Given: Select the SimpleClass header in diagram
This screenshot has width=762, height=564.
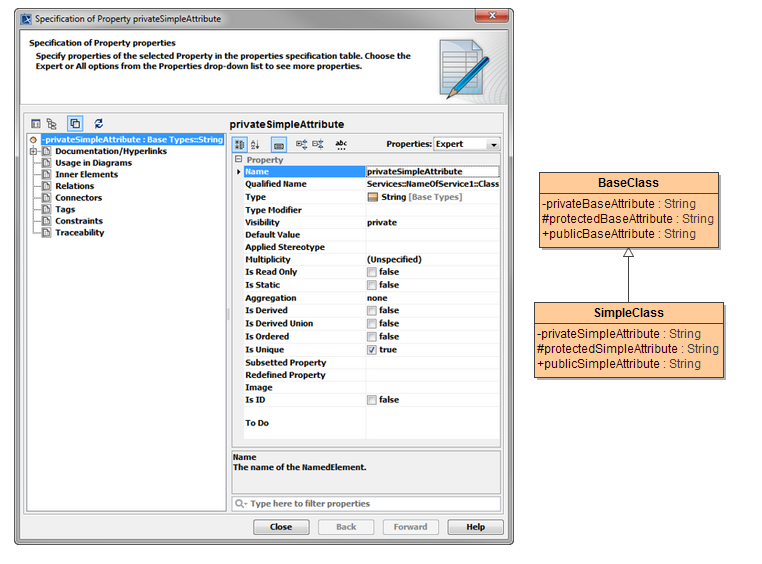Looking at the screenshot, I should coord(629,313).
